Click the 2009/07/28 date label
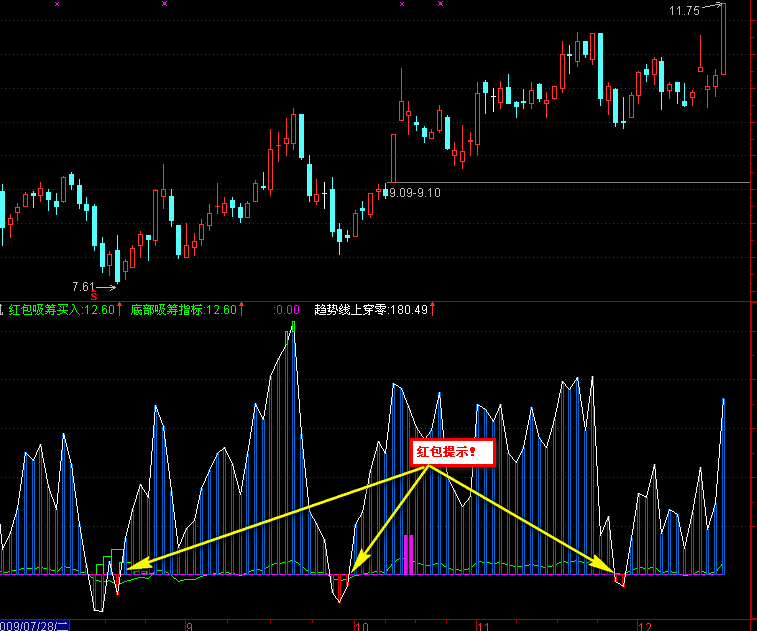 coord(34,626)
